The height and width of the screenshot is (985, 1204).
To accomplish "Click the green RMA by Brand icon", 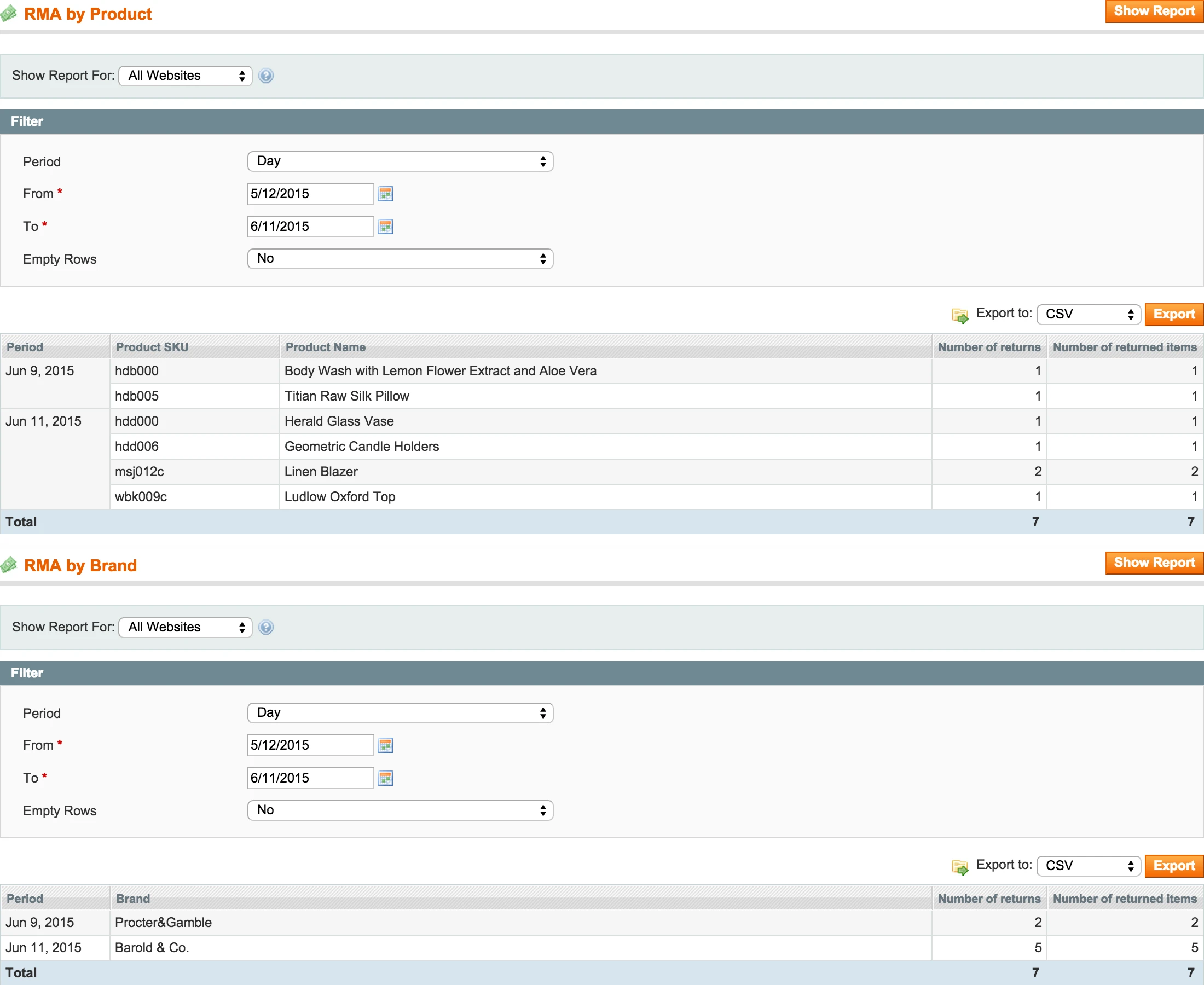I will (x=9, y=565).
